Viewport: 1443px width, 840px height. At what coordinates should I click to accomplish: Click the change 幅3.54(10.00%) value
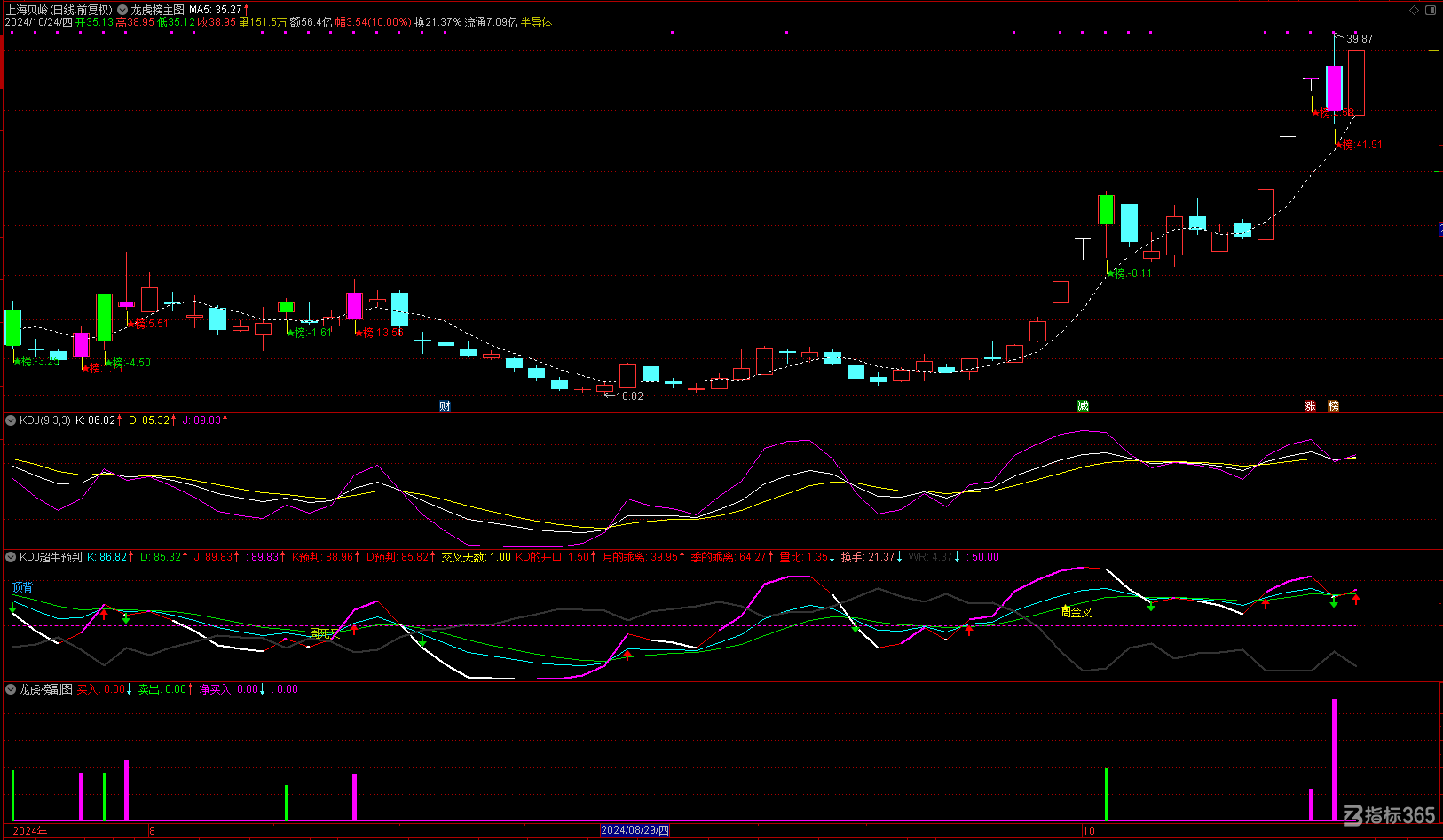coord(373,22)
